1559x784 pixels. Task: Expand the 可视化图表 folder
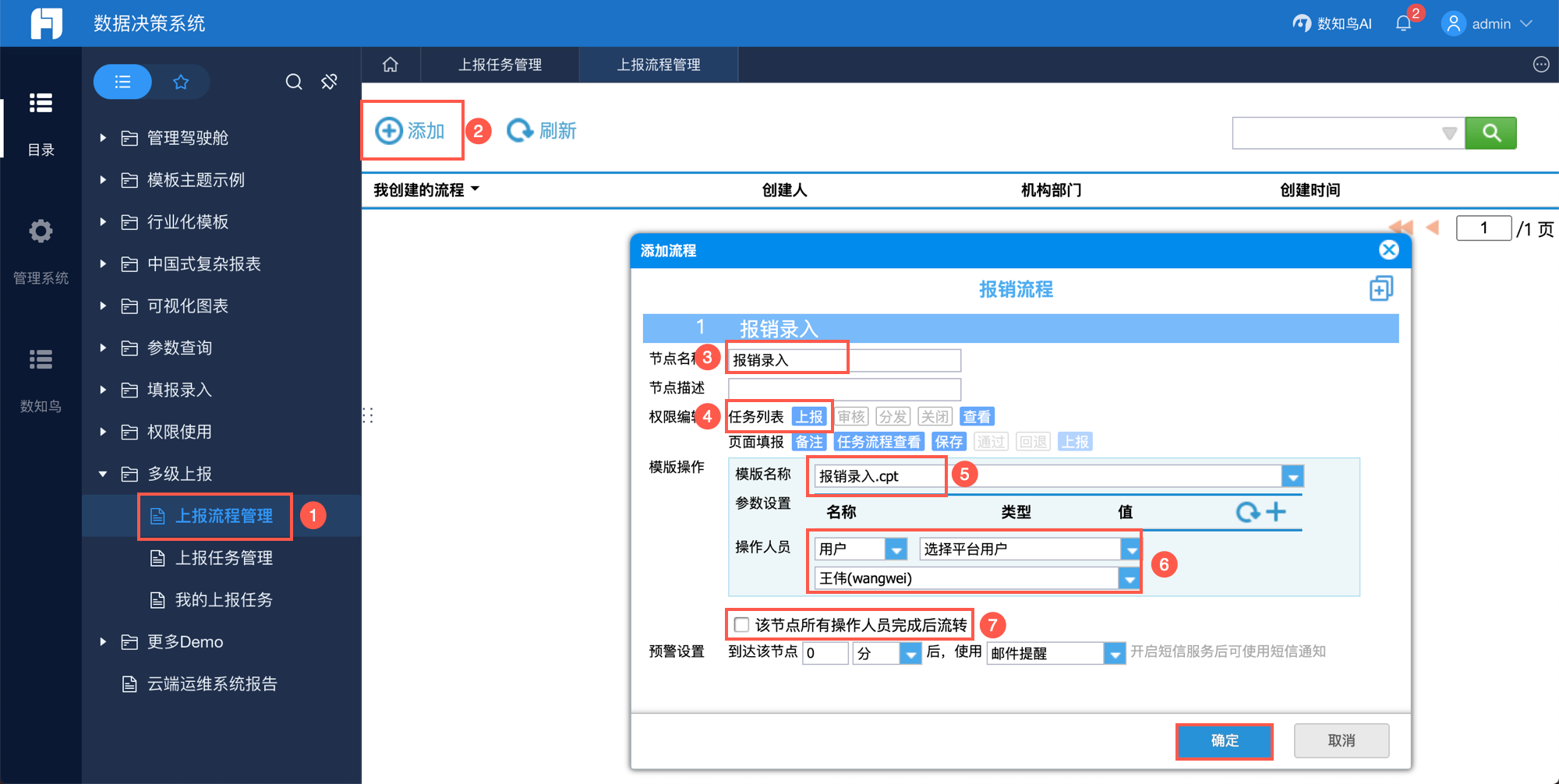(102, 306)
